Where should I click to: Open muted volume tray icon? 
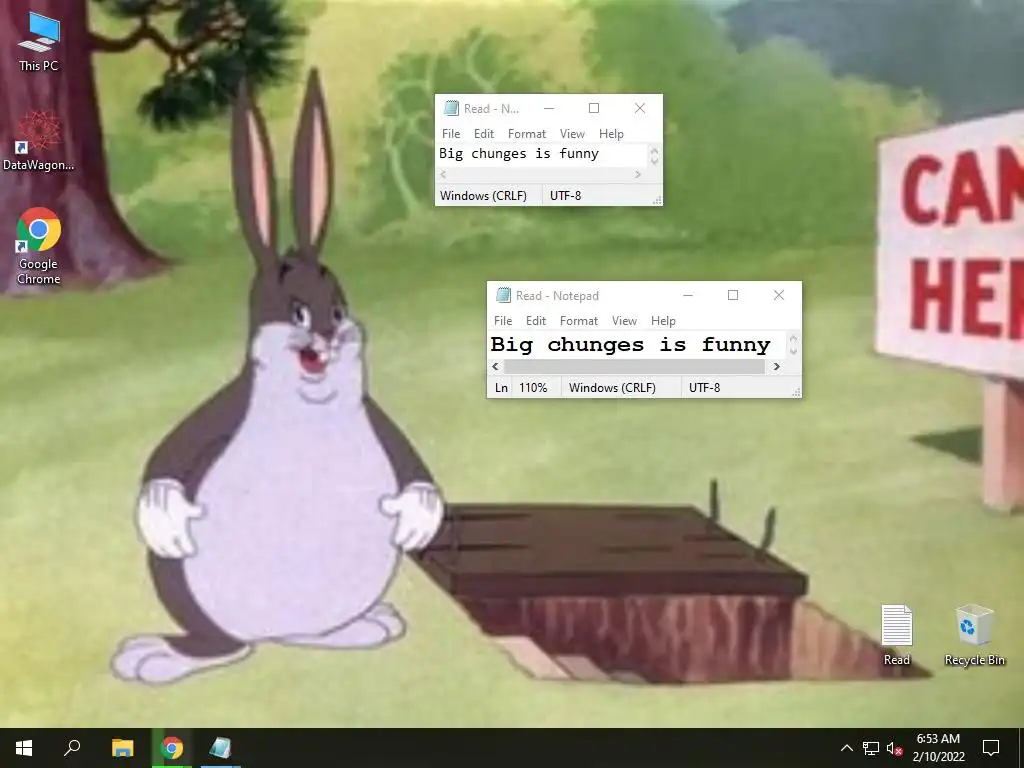click(x=895, y=748)
